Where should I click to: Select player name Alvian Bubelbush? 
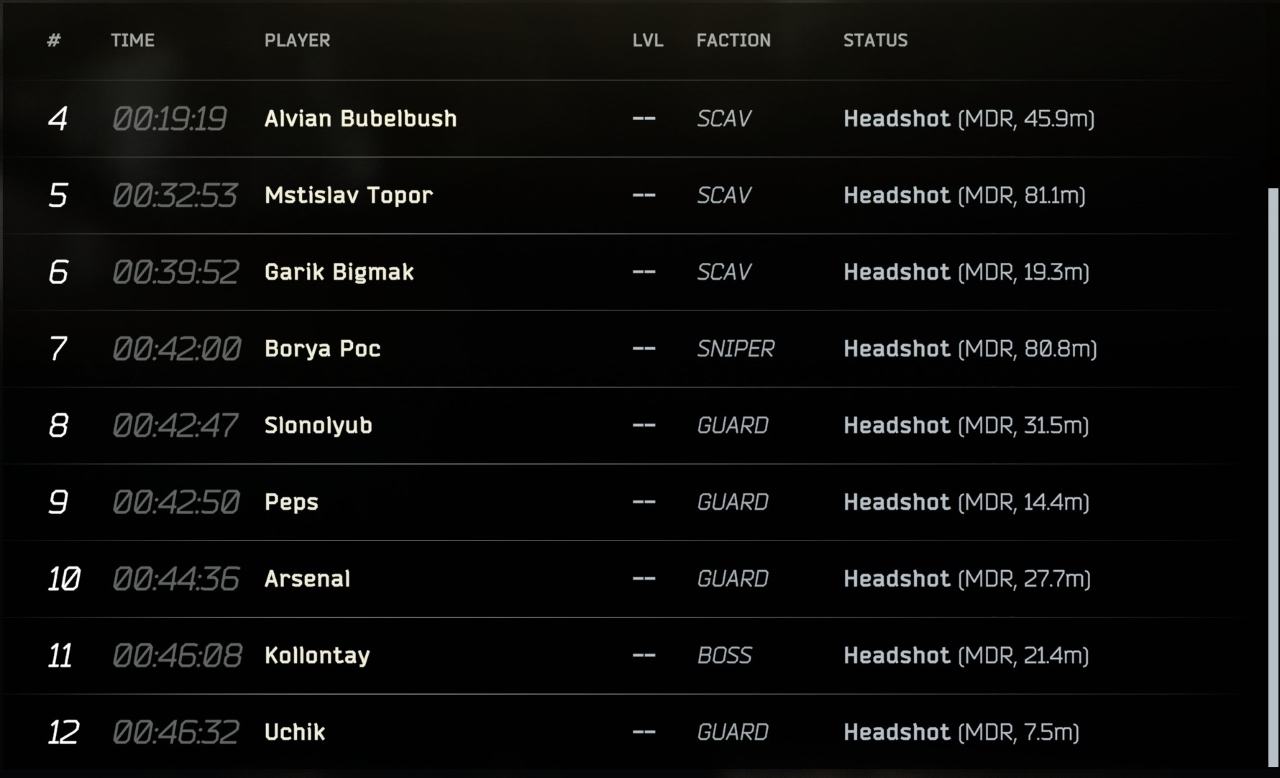pos(360,118)
